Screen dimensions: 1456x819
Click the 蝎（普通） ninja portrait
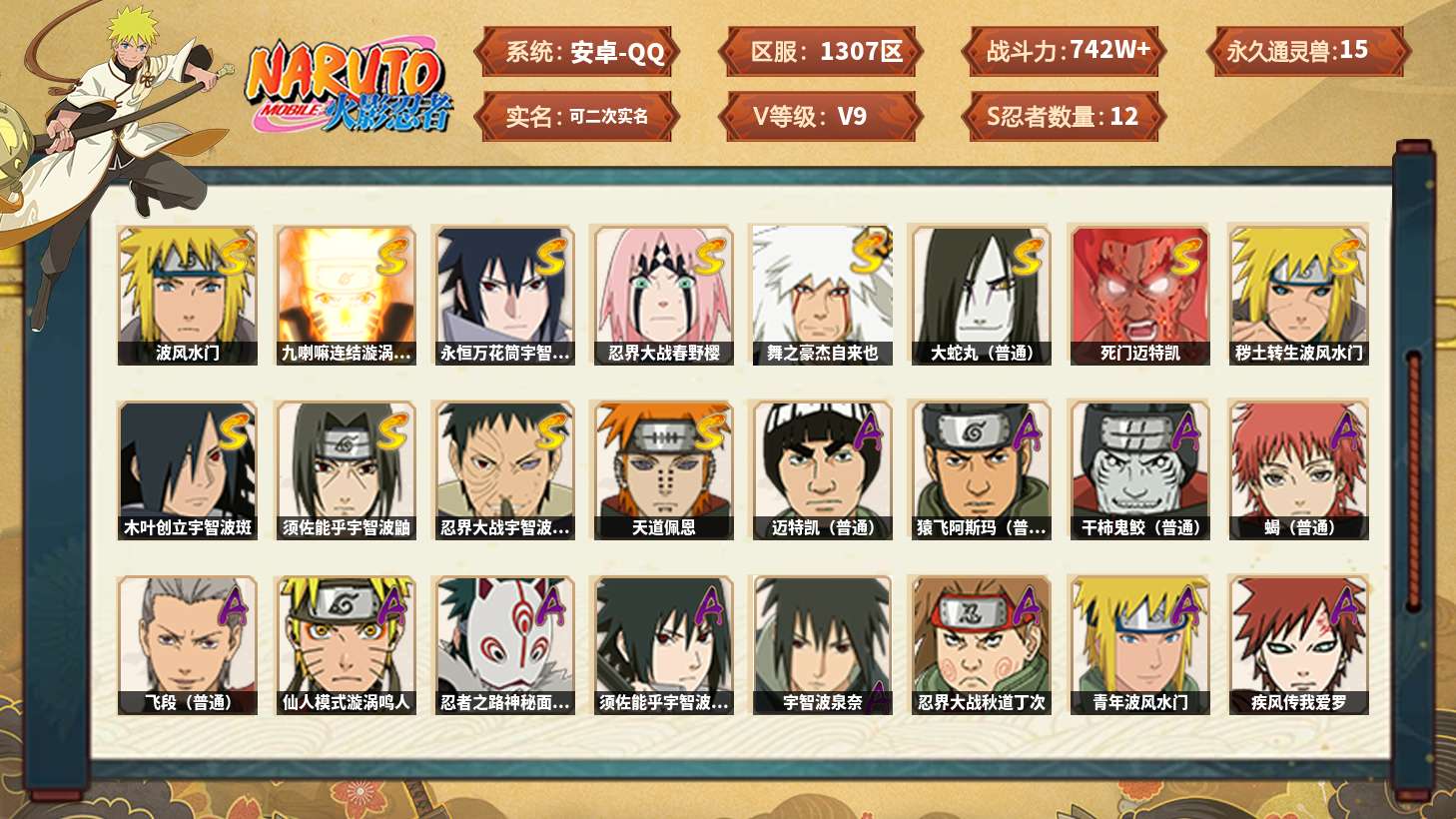[x=1298, y=470]
